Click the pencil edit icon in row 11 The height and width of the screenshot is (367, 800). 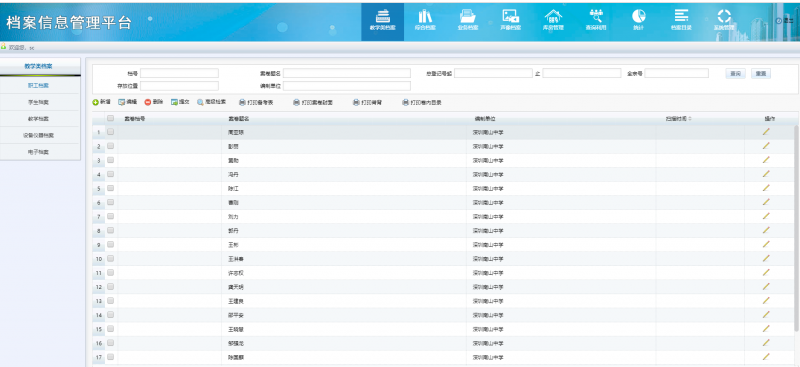click(x=766, y=273)
